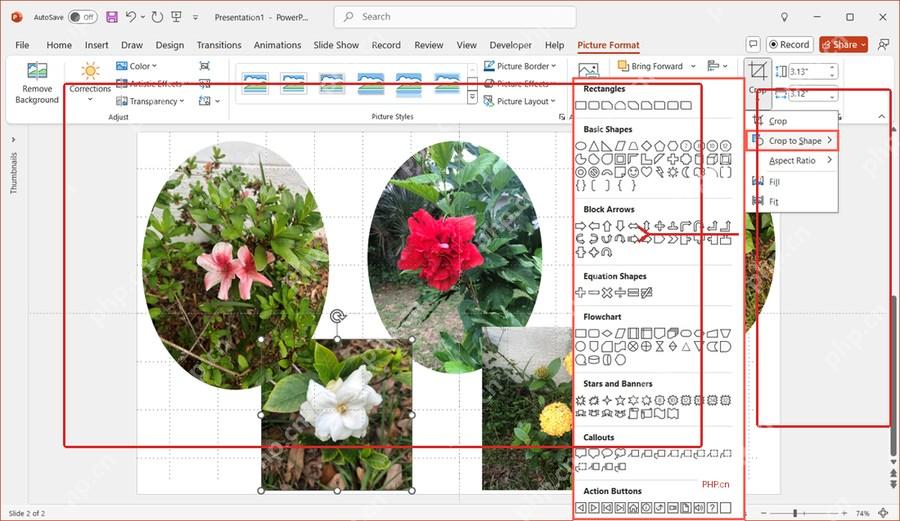Click the lightbulb icon in title bar
Viewport: 900px width, 521px height.
785,17
